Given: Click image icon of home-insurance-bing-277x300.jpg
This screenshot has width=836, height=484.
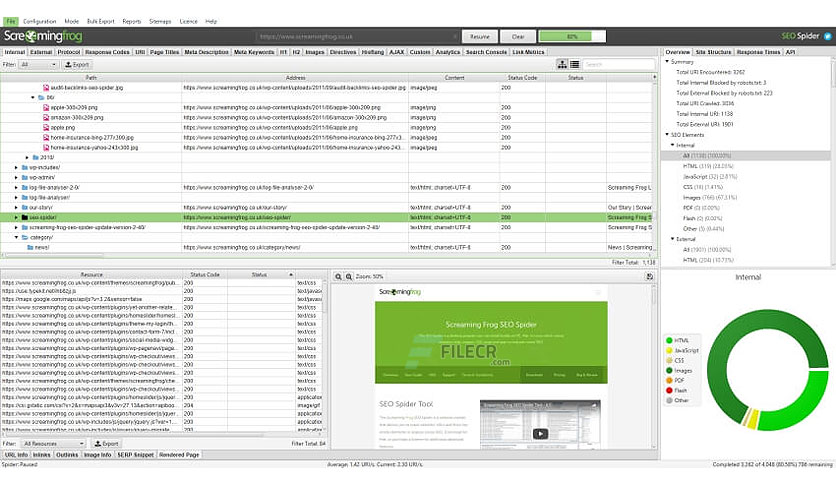Looking at the screenshot, I should (x=46, y=138).
